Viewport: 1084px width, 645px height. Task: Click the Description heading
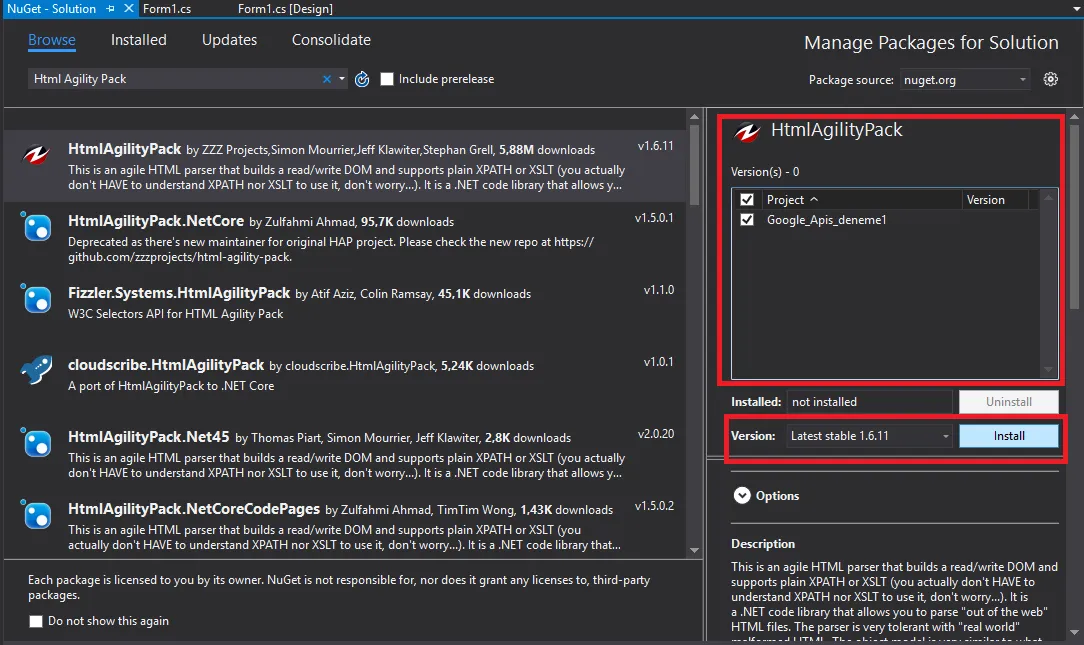(x=763, y=544)
